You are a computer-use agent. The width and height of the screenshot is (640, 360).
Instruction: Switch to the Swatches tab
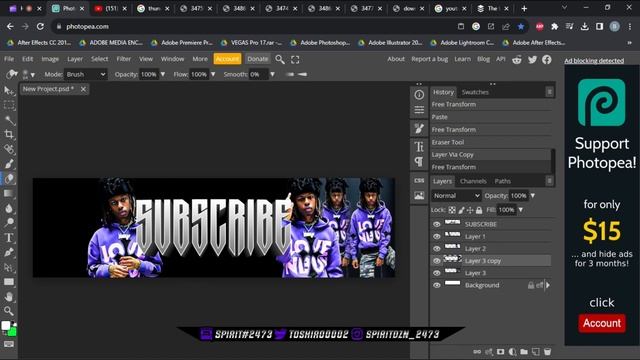pos(475,92)
